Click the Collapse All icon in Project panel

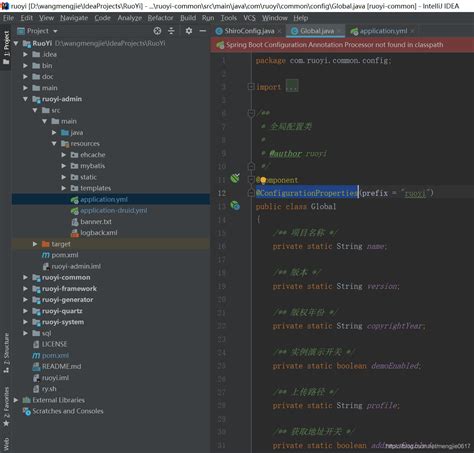[x=171, y=31]
